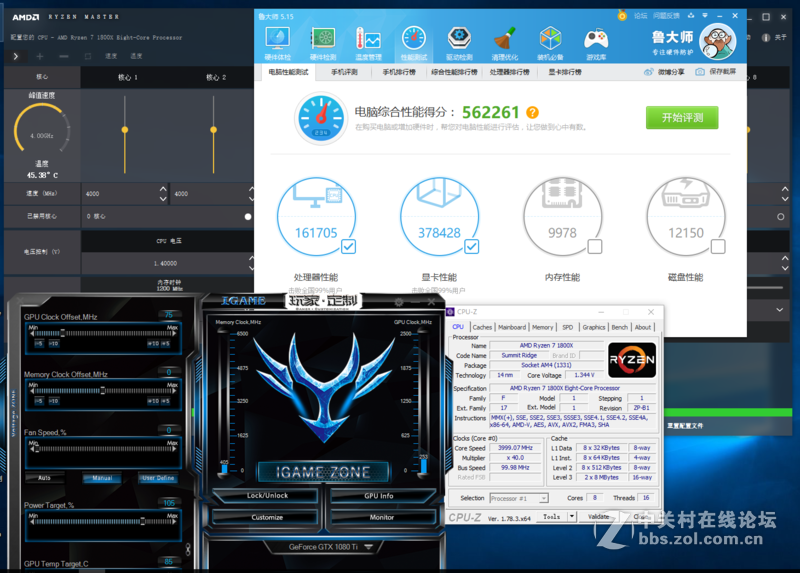Click the Ludashi mascot avatar
Viewport: 800px width, 573px height.
click(717, 42)
